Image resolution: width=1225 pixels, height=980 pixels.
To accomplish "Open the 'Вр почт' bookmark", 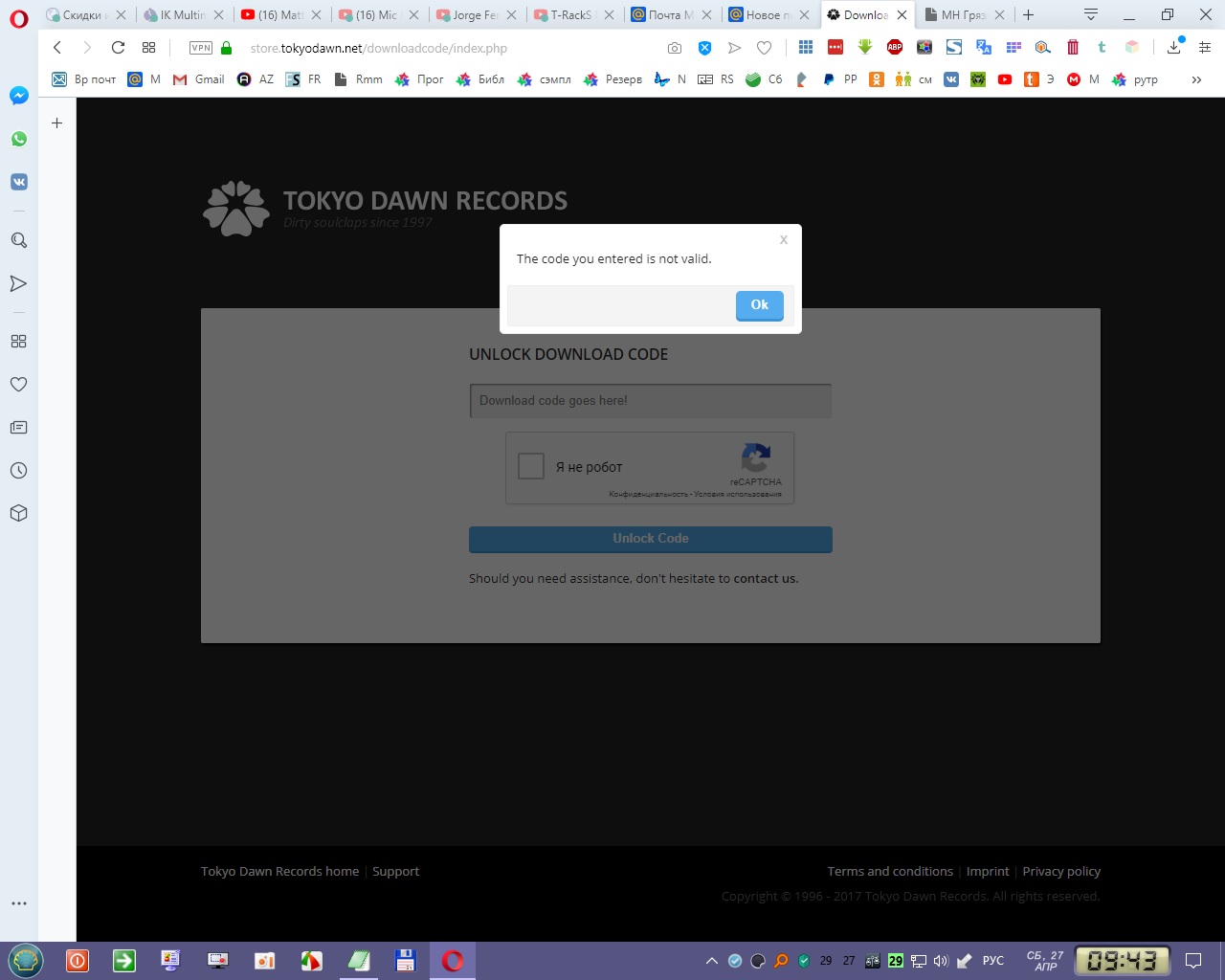I will click(84, 79).
